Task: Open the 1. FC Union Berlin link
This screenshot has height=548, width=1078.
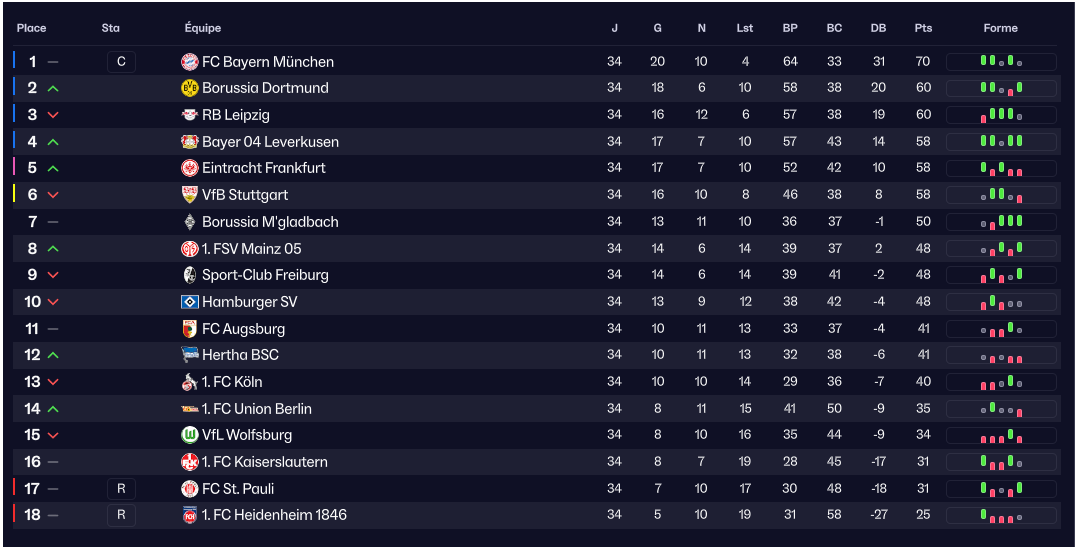Action: click(257, 409)
